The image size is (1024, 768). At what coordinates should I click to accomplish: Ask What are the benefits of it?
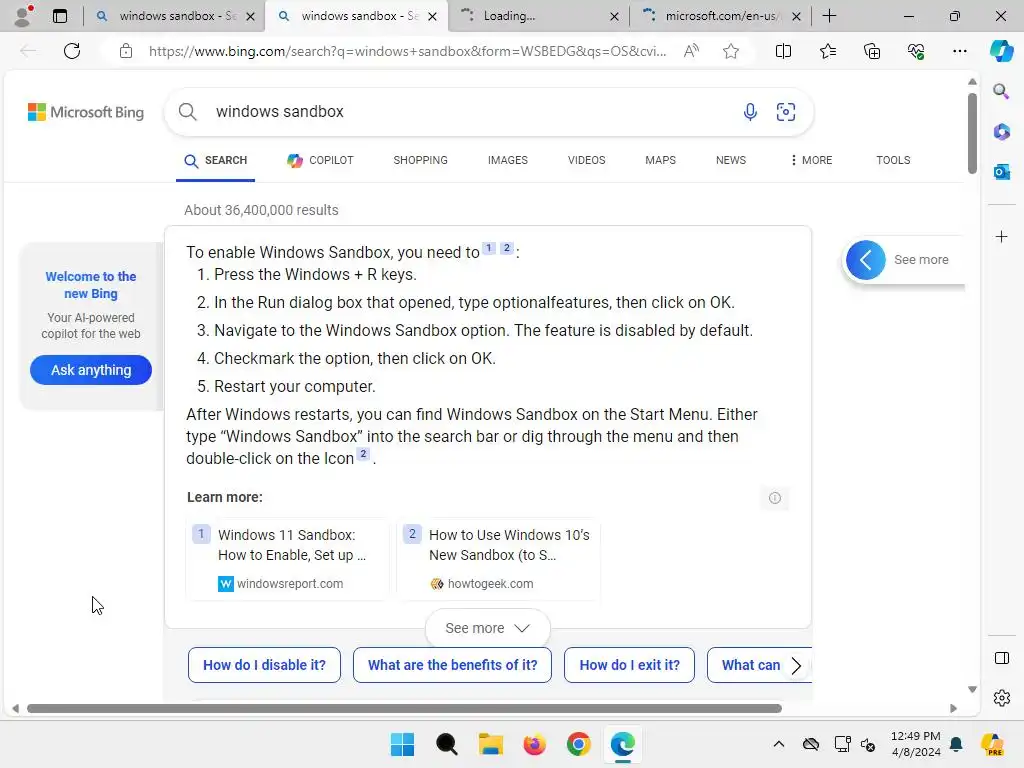(x=453, y=665)
